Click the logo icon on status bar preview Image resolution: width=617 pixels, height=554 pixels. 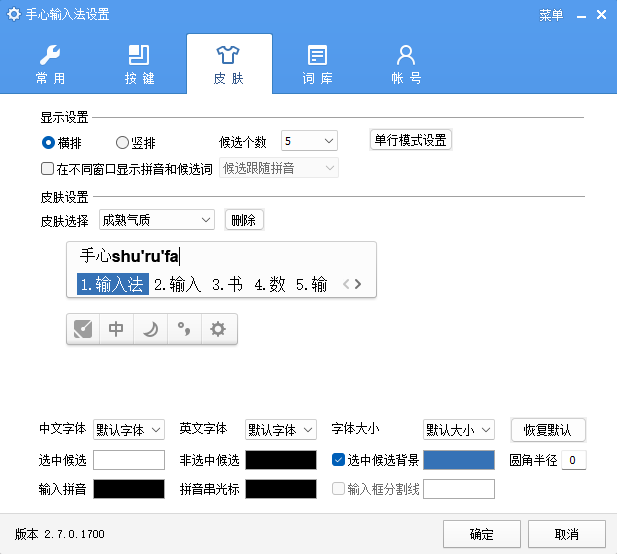pos(83,329)
